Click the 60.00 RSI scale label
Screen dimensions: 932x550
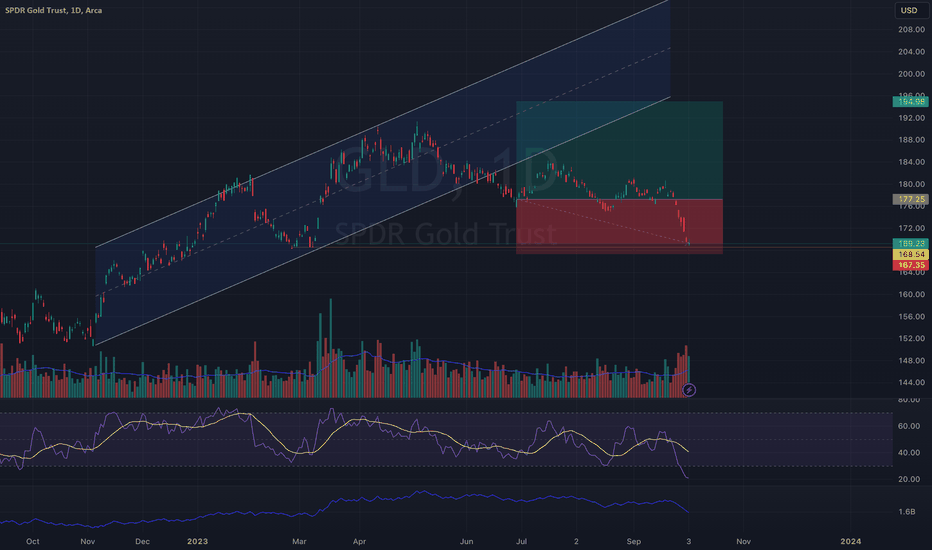pos(909,426)
